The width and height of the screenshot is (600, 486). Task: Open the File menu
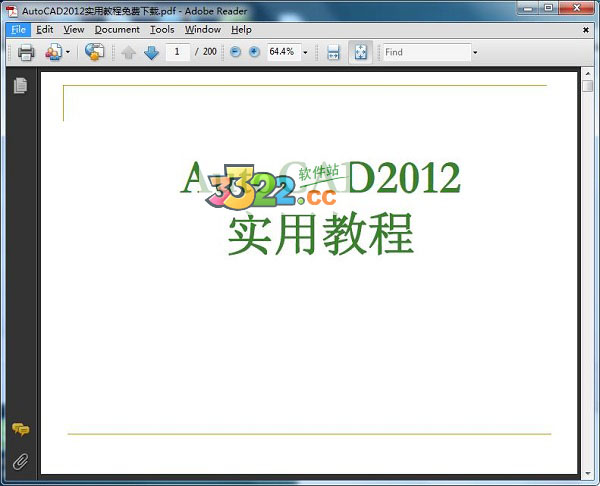pos(18,29)
